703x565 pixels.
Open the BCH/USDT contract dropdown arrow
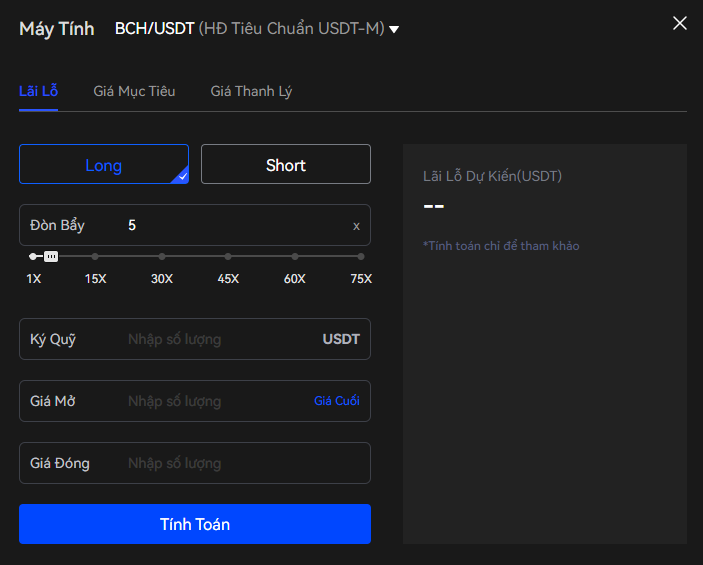[x=394, y=30]
